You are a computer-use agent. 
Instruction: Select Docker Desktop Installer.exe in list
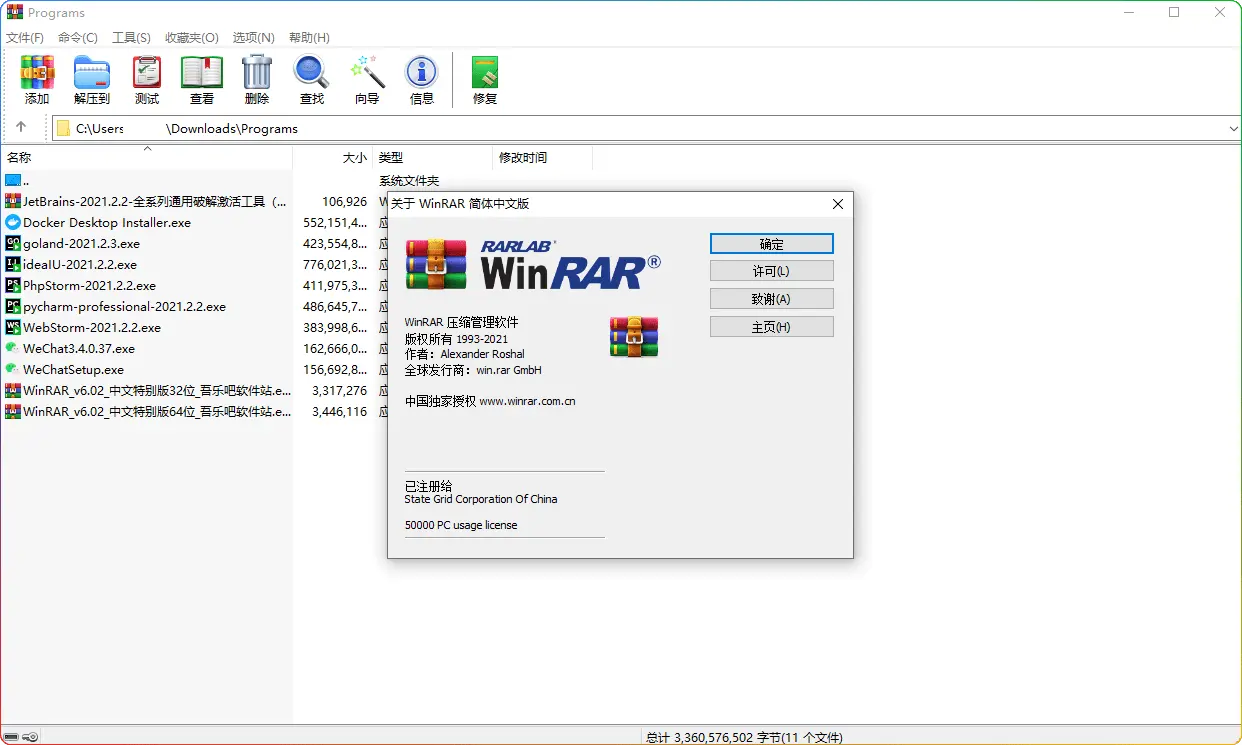[107, 223]
